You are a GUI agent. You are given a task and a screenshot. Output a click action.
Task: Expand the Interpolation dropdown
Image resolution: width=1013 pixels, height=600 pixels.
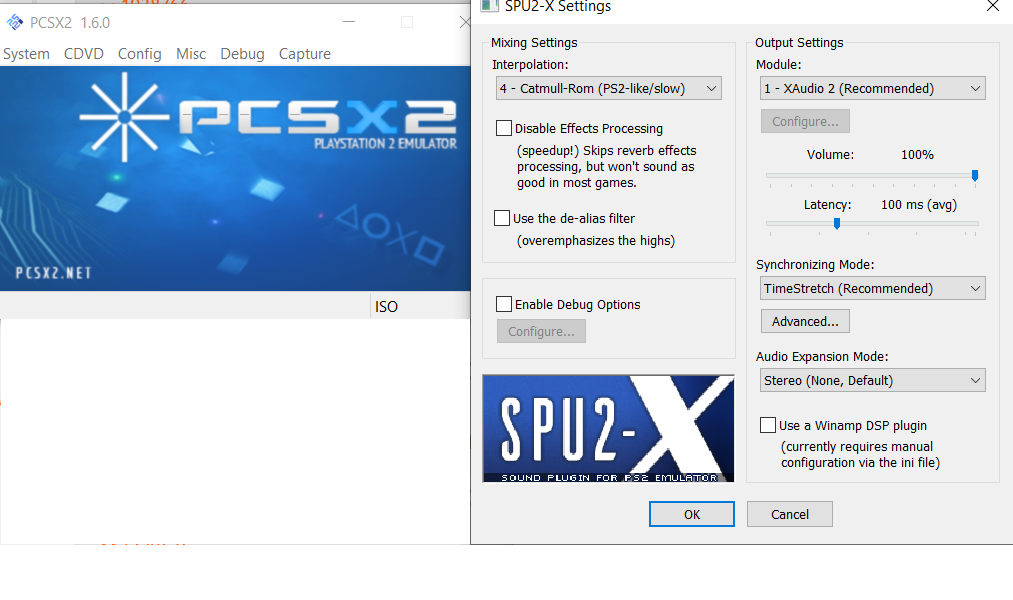609,88
